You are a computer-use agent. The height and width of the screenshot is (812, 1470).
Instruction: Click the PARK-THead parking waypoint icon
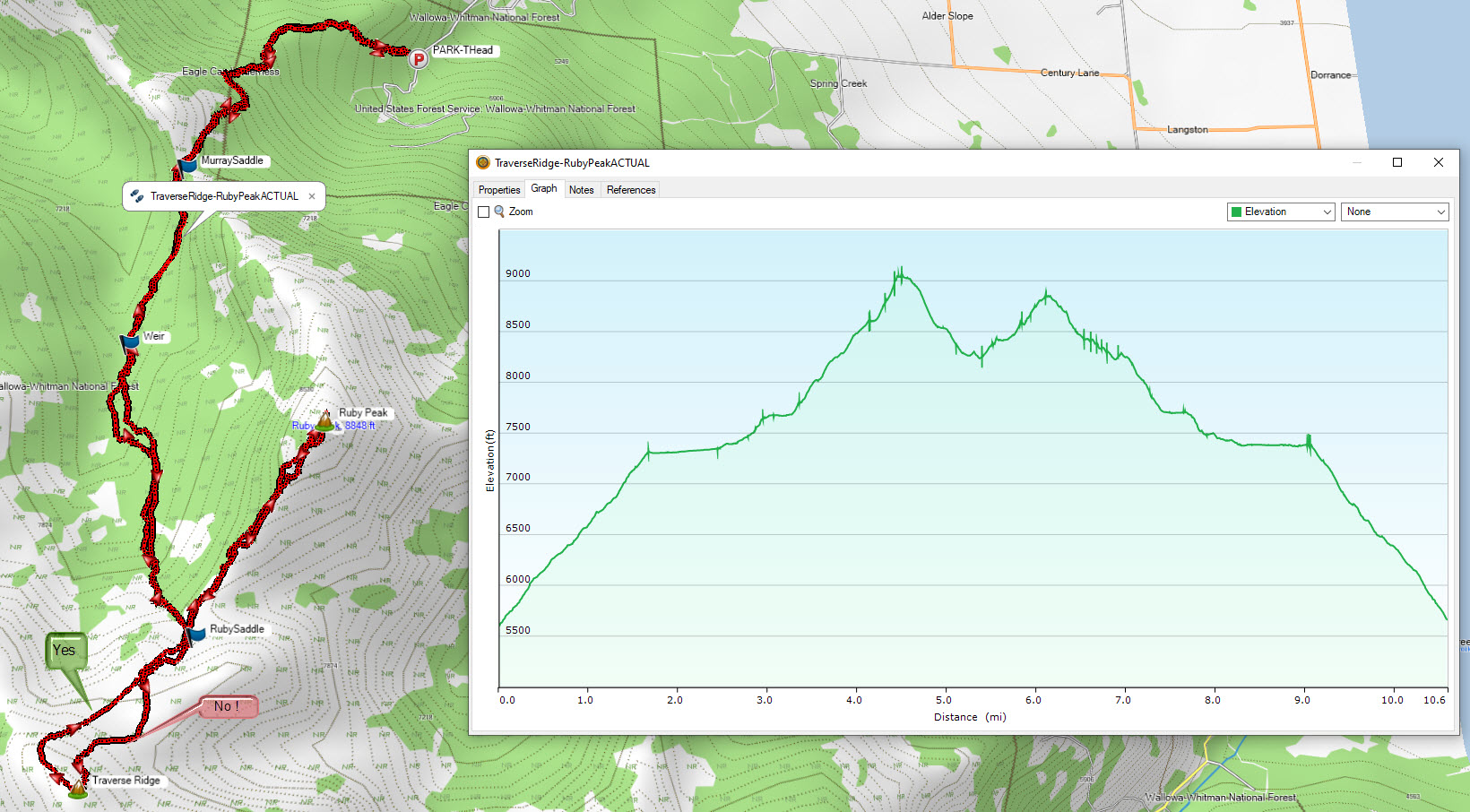(x=418, y=59)
